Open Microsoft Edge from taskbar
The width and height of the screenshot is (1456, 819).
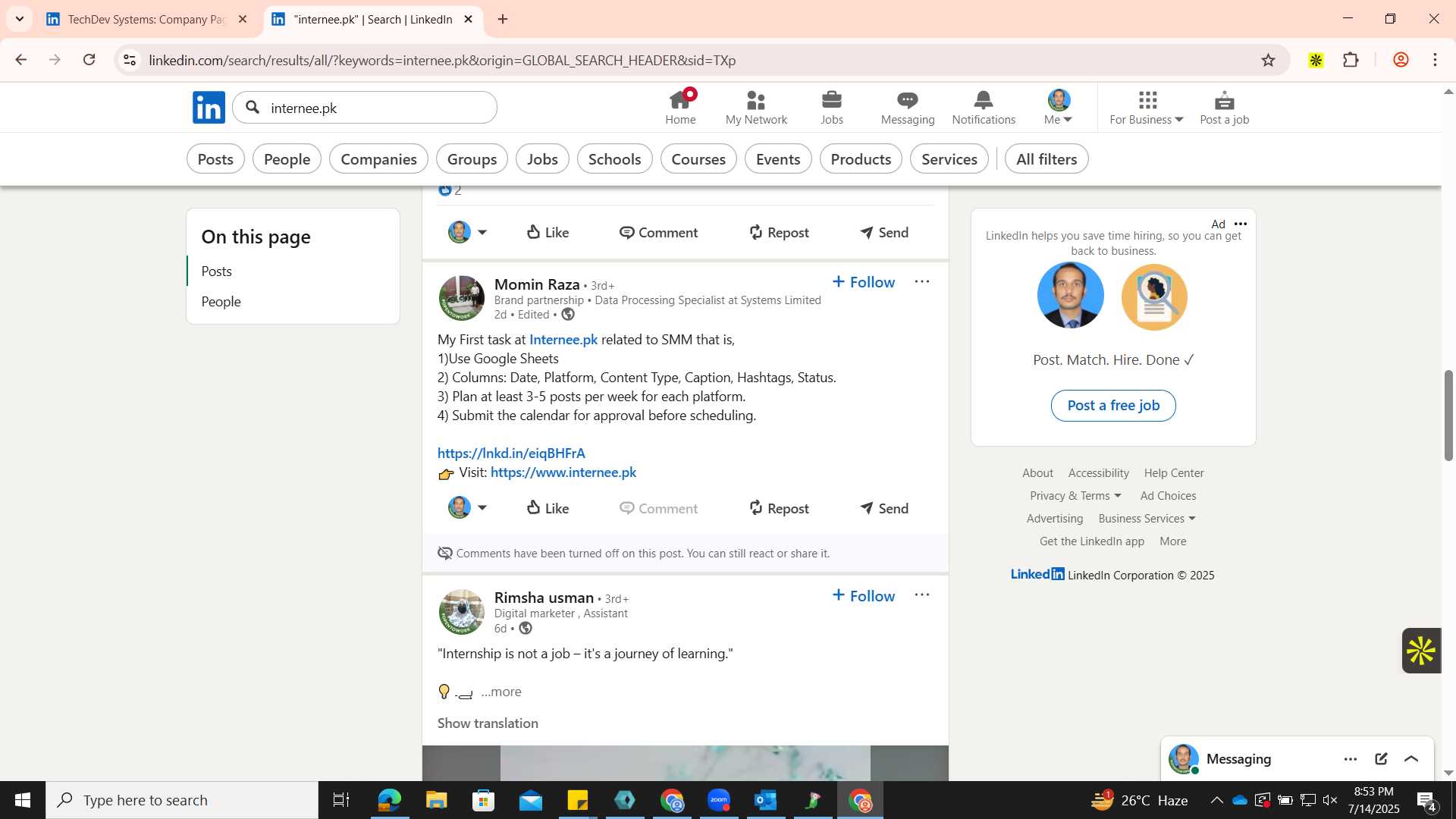coord(389,800)
